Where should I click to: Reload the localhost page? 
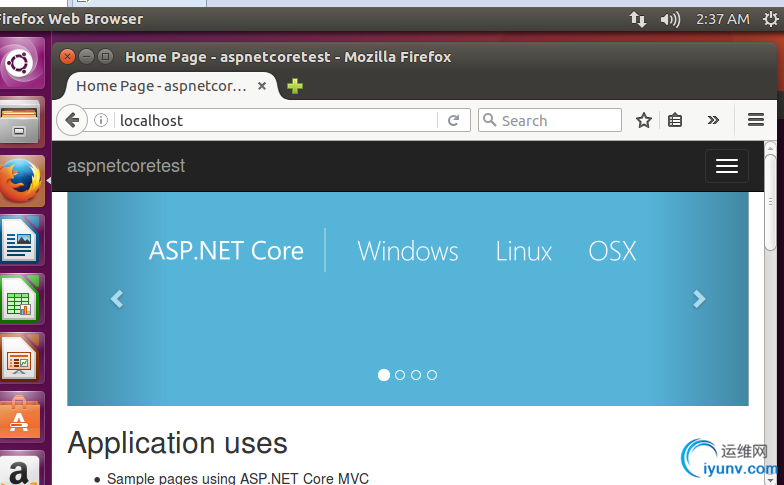pyautogui.click(x=453, y=120)
